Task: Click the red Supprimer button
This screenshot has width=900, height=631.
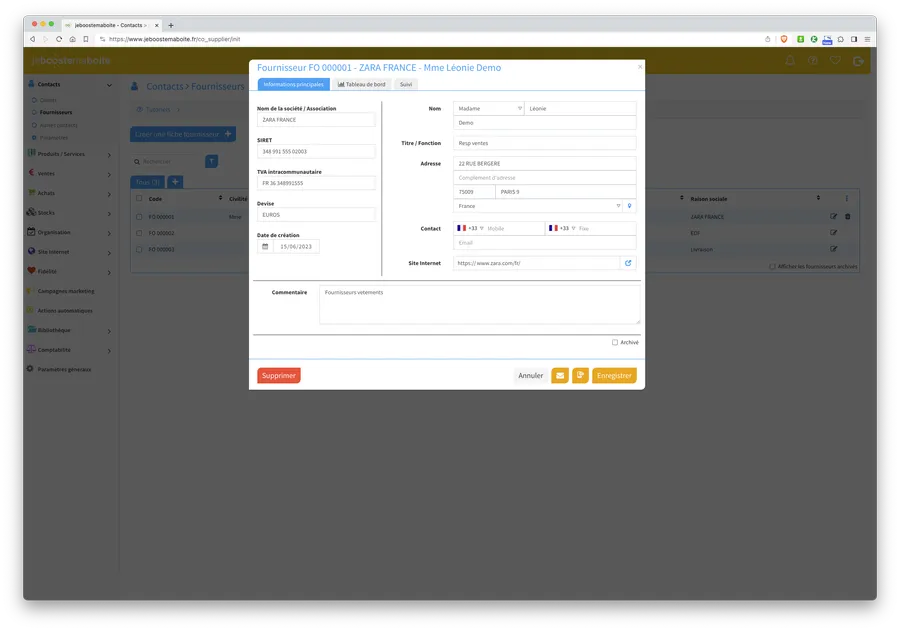Action: 279,375
